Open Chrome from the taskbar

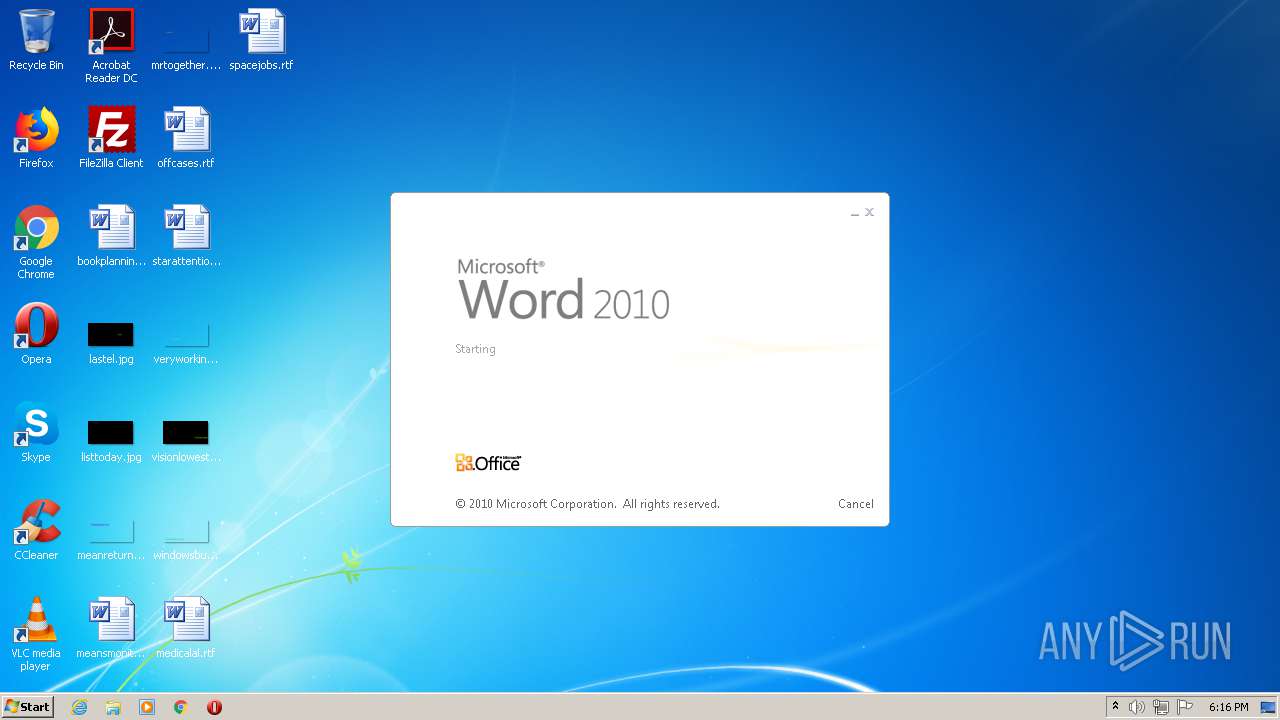[181, 707]
